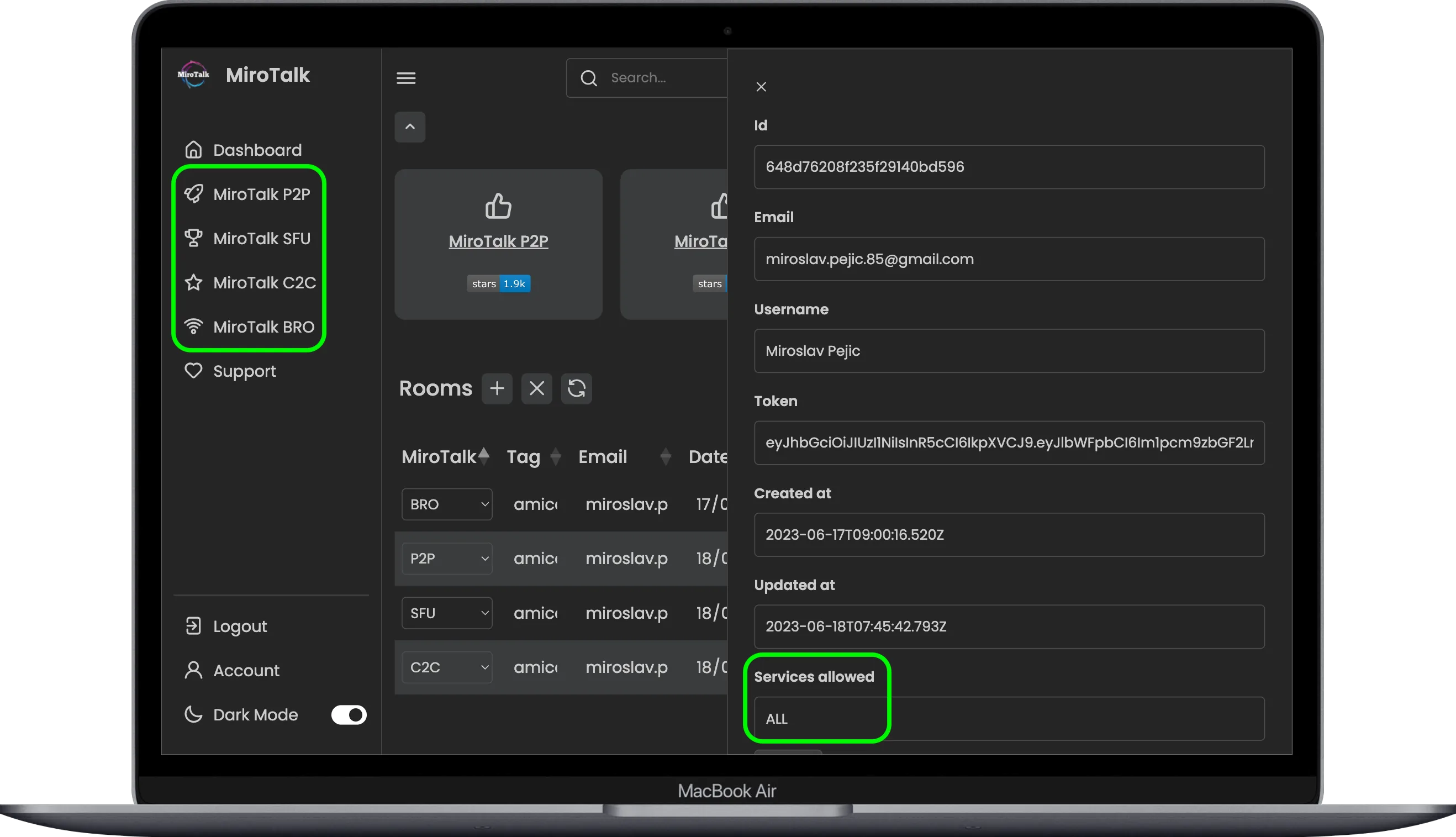Open the BRO room type dropdown
The height and width of the screenshot is (837, 1456).
[x=446, y=505]
